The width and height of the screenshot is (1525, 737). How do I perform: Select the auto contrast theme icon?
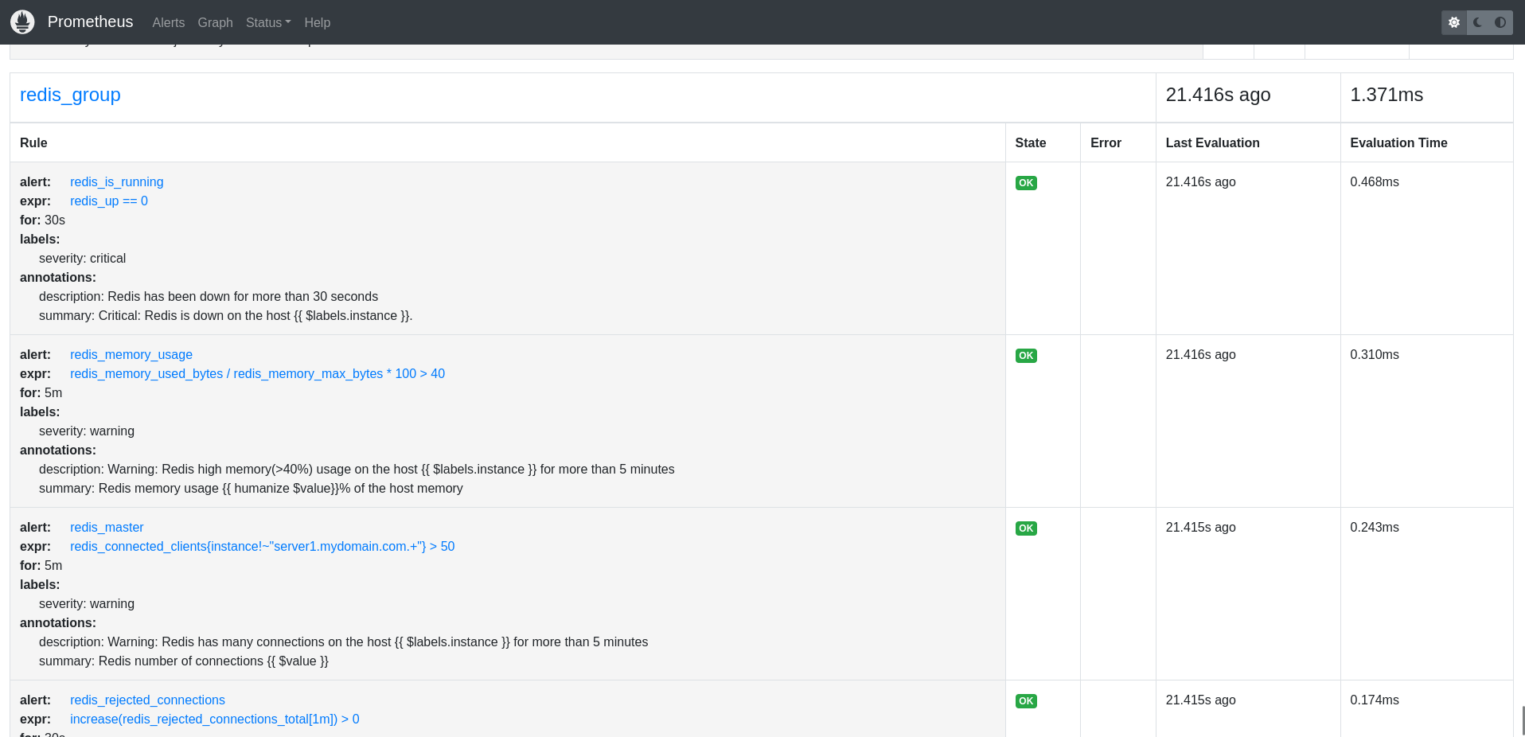1500,22
